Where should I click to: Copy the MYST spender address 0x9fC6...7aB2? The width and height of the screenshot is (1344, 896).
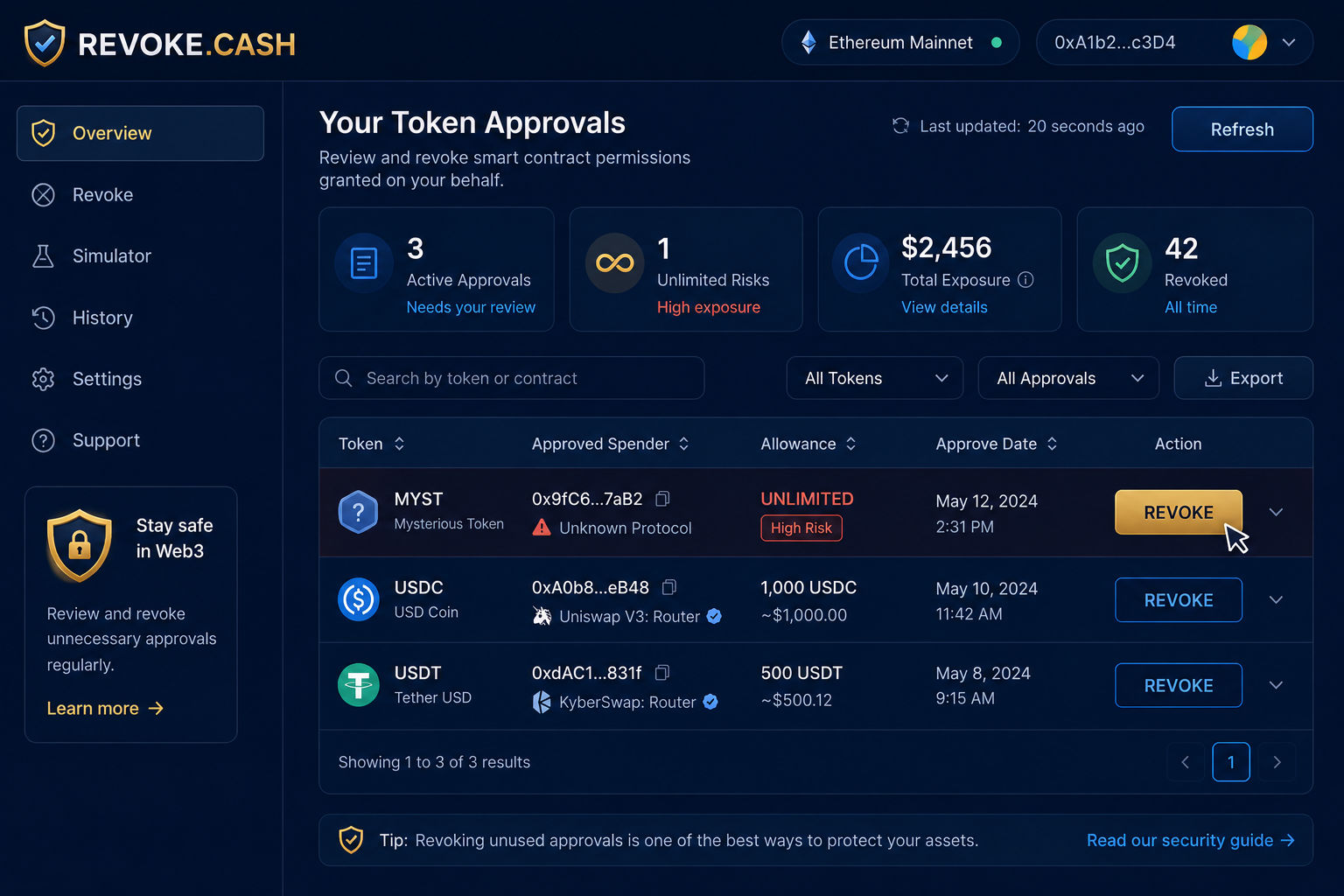pyautogui.click(x=662, y=499)
